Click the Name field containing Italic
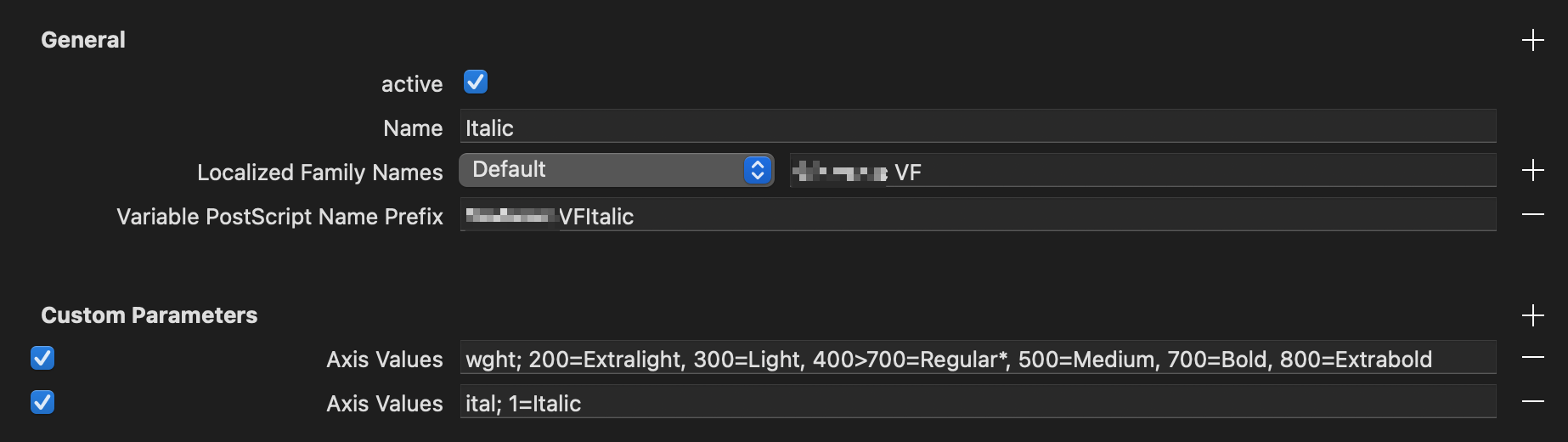Screen dimensions: 1568x442 click(977, 127)
